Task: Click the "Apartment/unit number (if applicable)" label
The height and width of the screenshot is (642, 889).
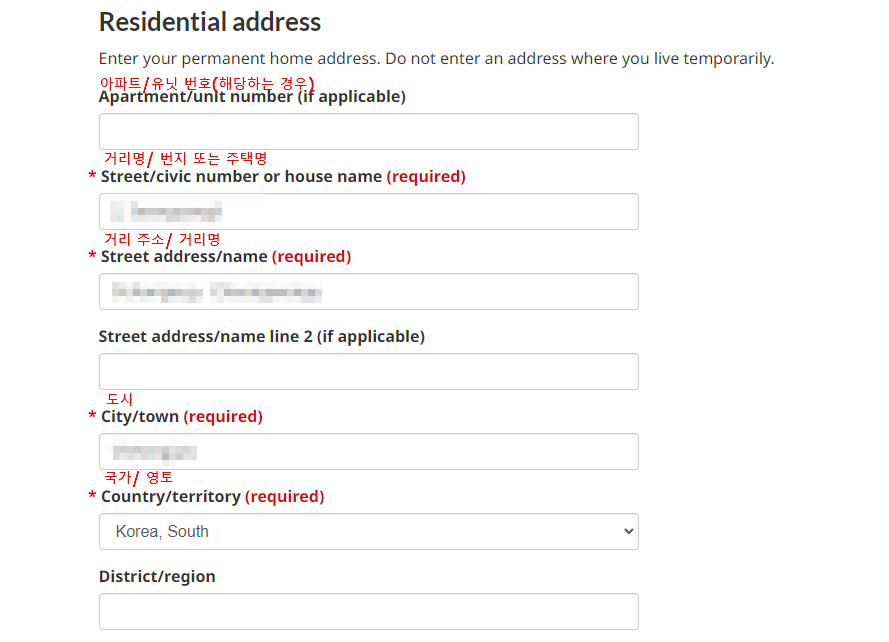Action: click(252, 98)
